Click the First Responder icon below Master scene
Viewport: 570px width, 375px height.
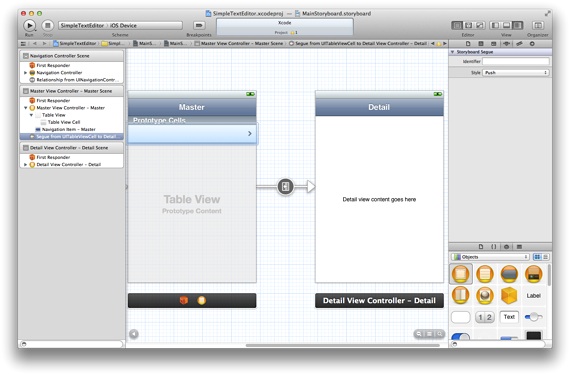tap(184, 300)
